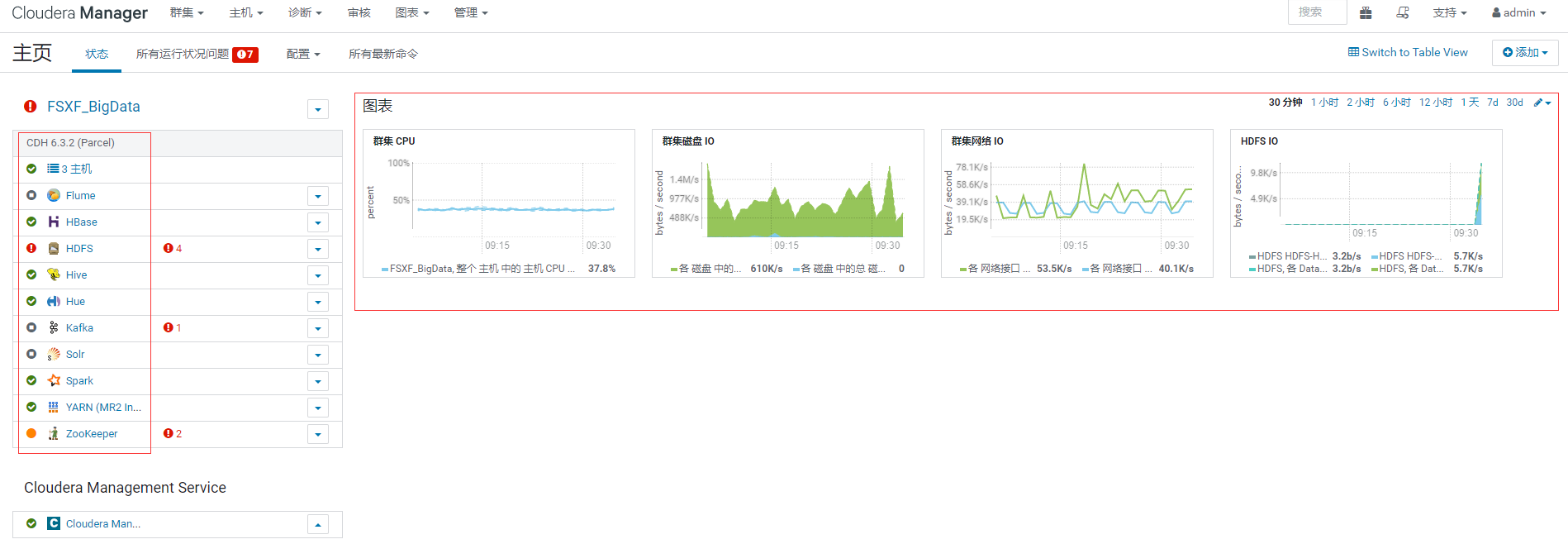Click the HBase service icon
The height and width of the screenshot is (544, 1568).
coord(54,222)
